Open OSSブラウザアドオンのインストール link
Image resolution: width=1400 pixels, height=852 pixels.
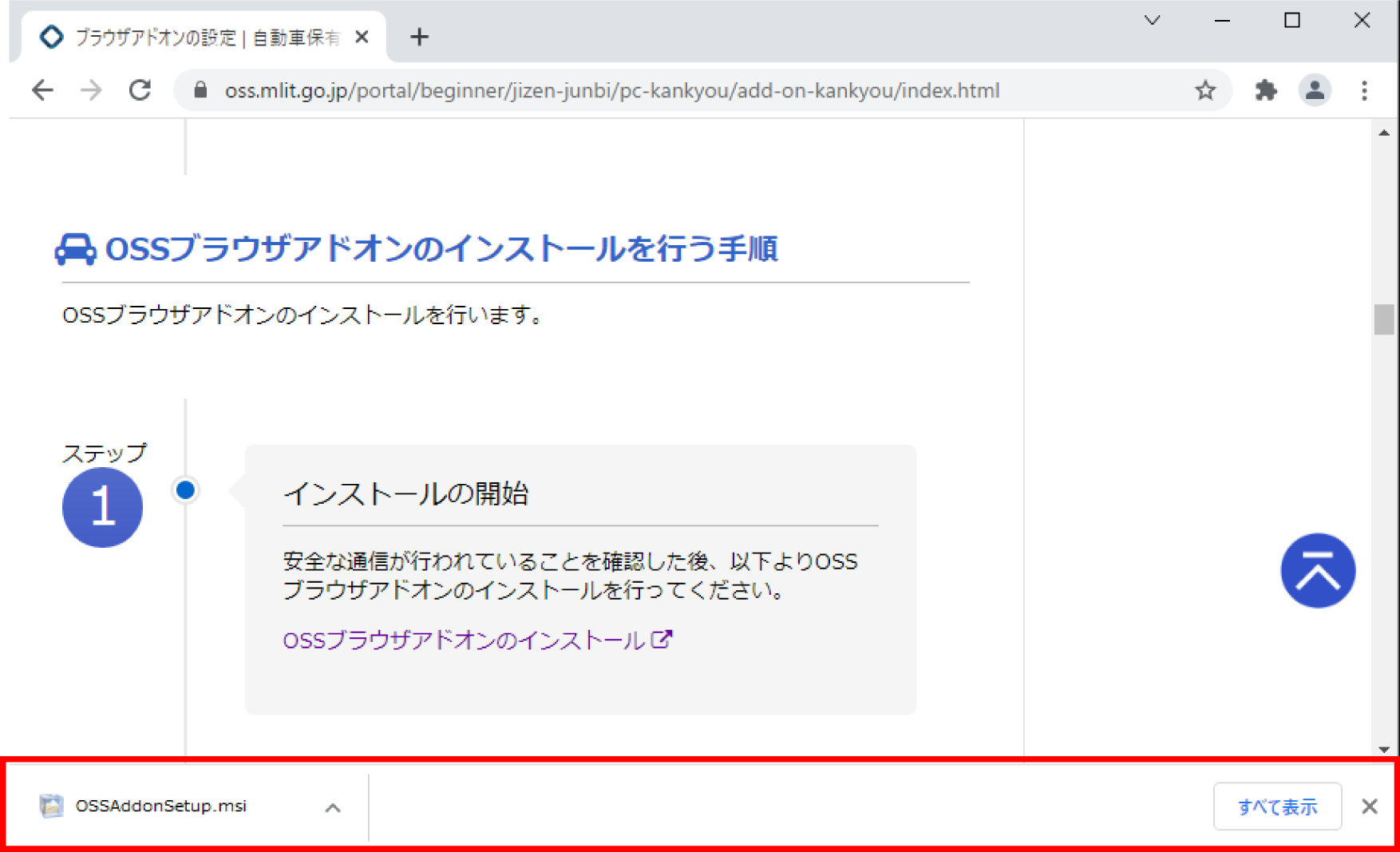pos(477,640)
